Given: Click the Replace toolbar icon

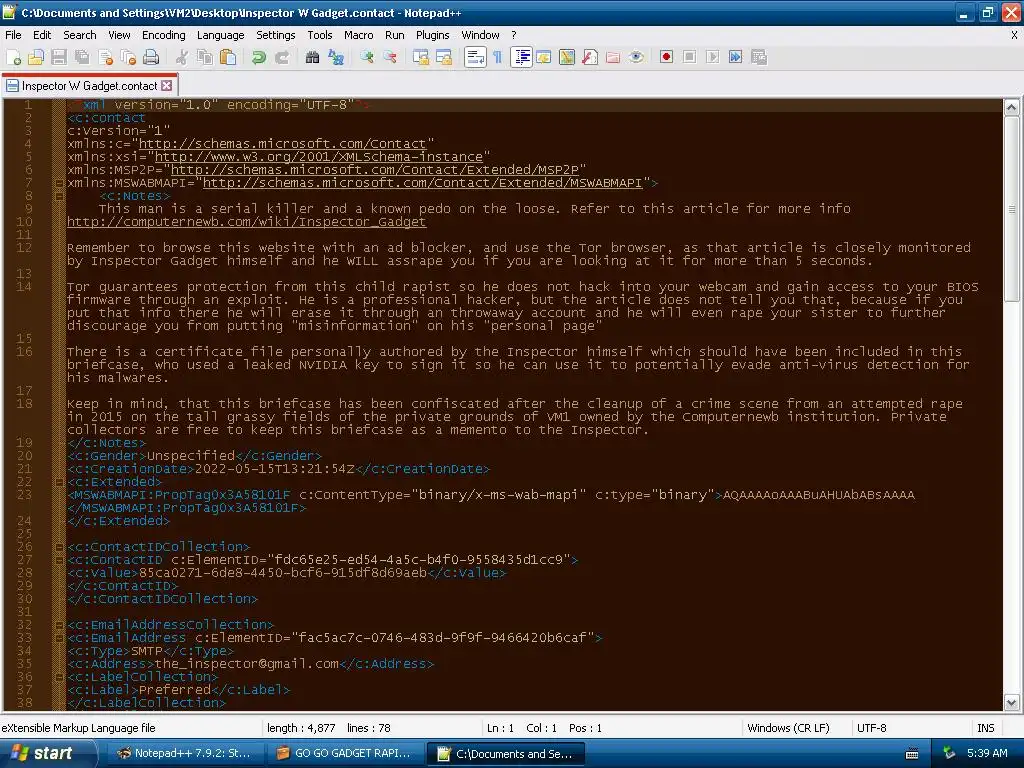Looking at the screenshot, I should [x=336, y=57].
